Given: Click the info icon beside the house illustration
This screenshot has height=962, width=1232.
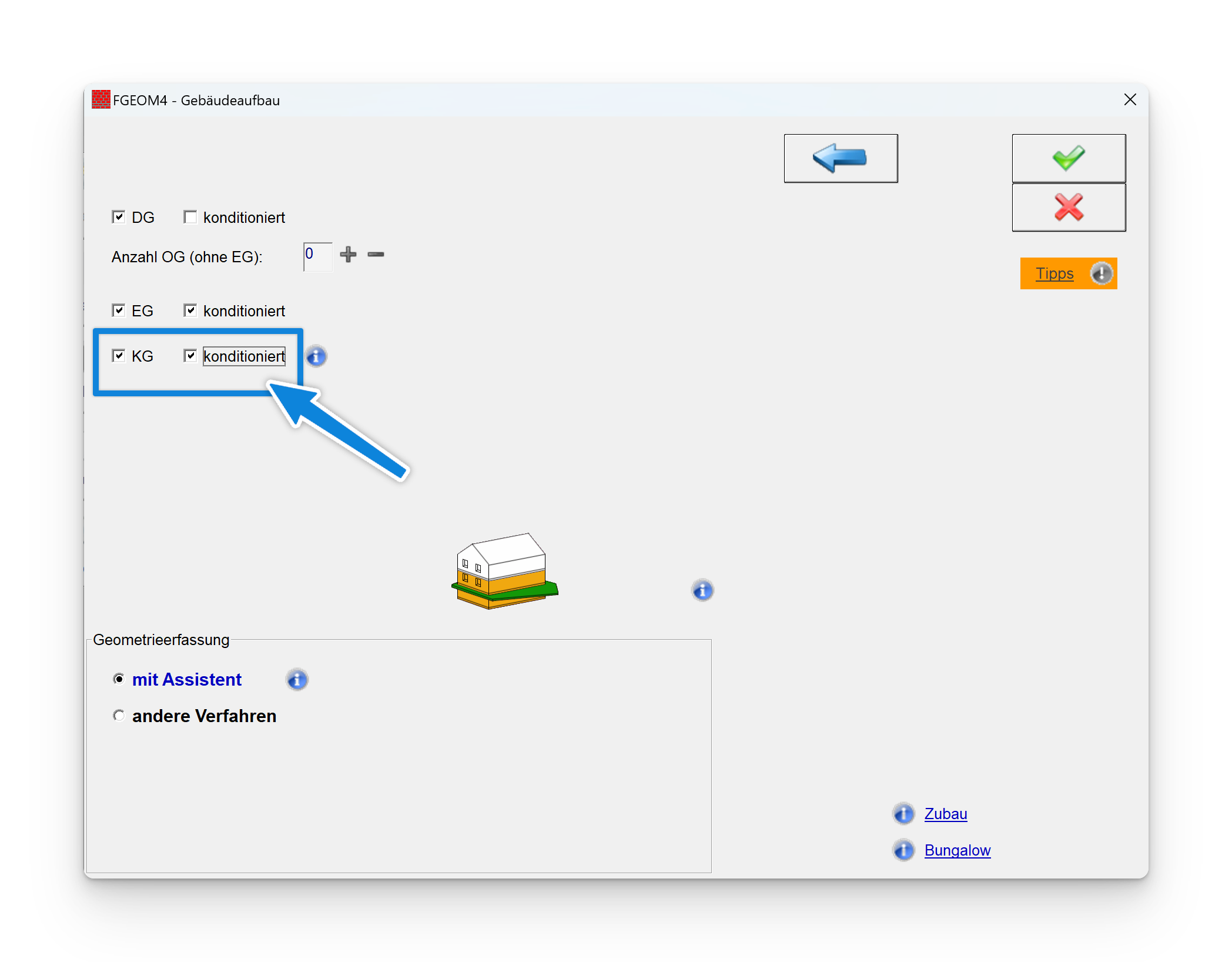Looking at the screenshot, I should pyautogui.click(x=702, y=590).
